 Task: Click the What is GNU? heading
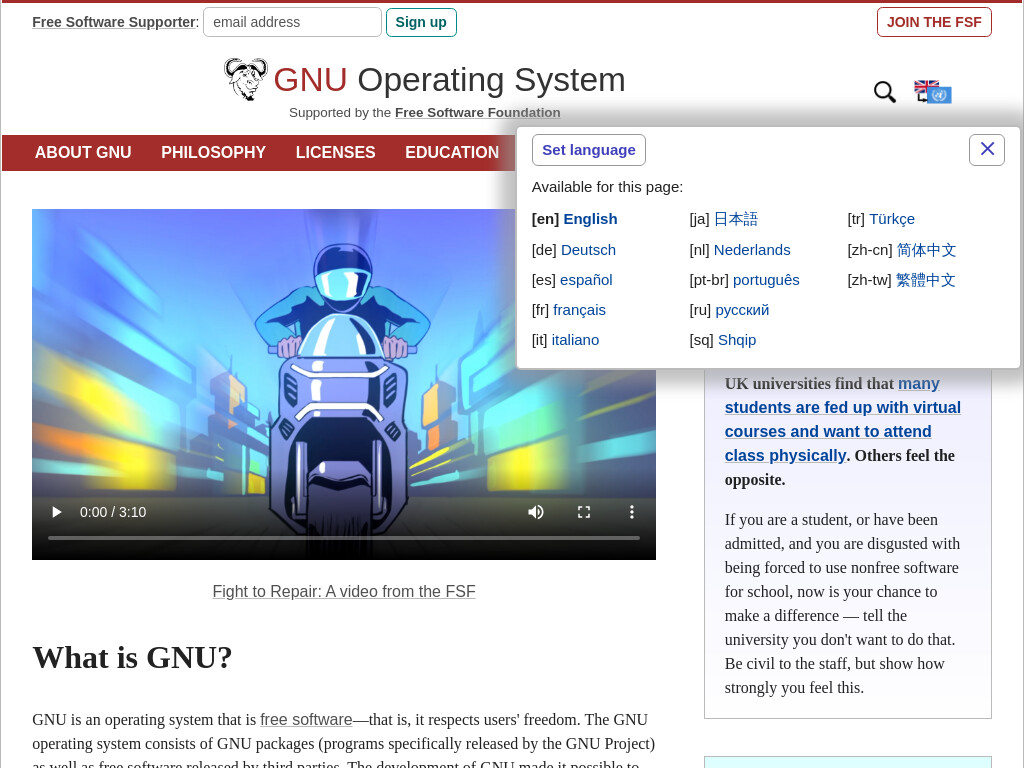click(132, 658)
